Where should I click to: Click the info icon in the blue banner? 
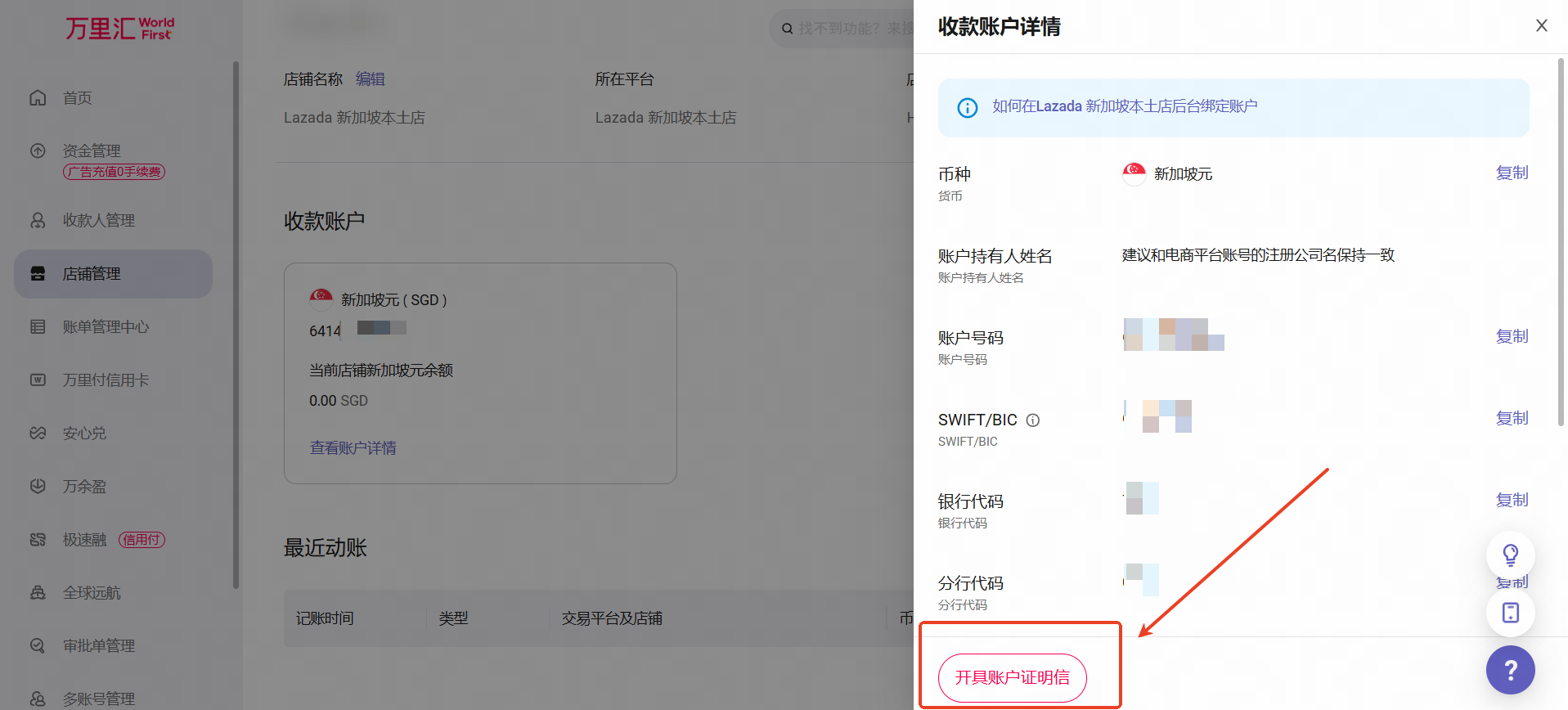click(x=968, y=107)
